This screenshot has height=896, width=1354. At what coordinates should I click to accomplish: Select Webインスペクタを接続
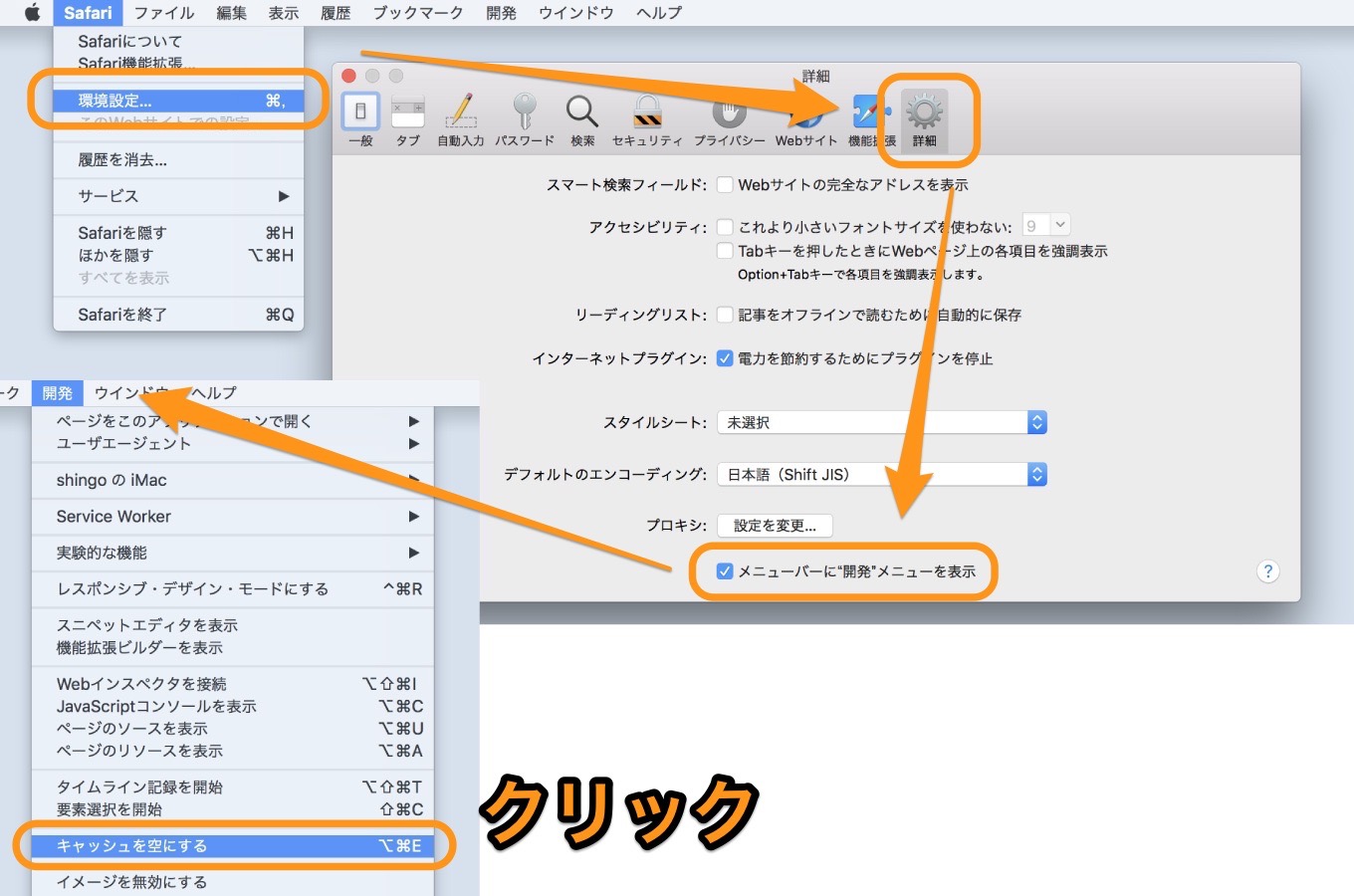click(233, 684)
